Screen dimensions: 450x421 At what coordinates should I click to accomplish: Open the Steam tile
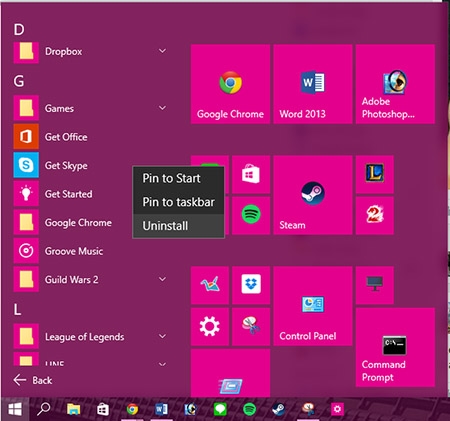coord(313,195)
